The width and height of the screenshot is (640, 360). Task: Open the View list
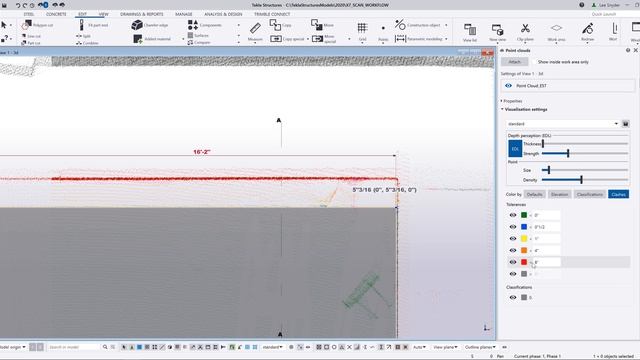[470, 32]
